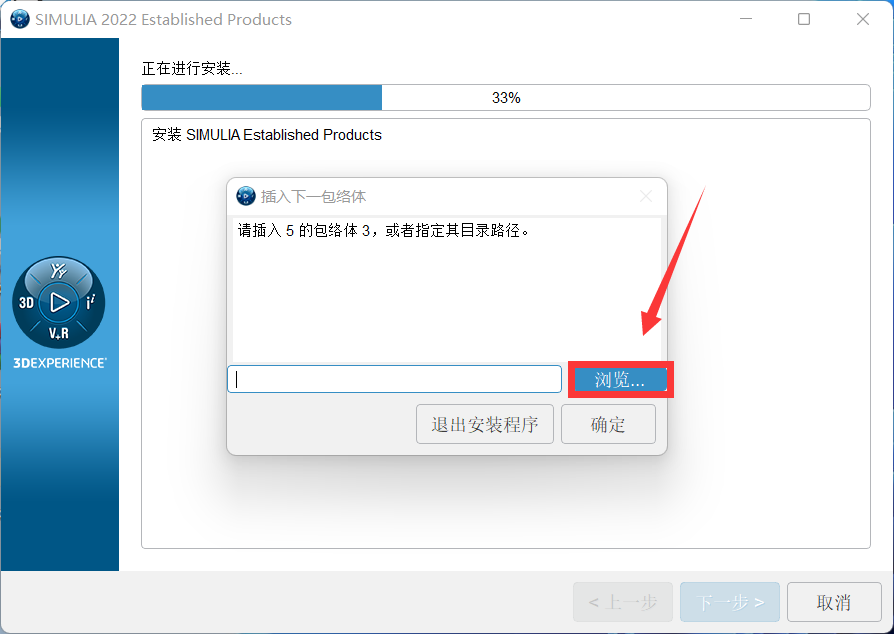Image resolution: width=894 pixels, height=634 pixels.
Task: Click the disabled 上一步 button
Action: click(623, 602)
